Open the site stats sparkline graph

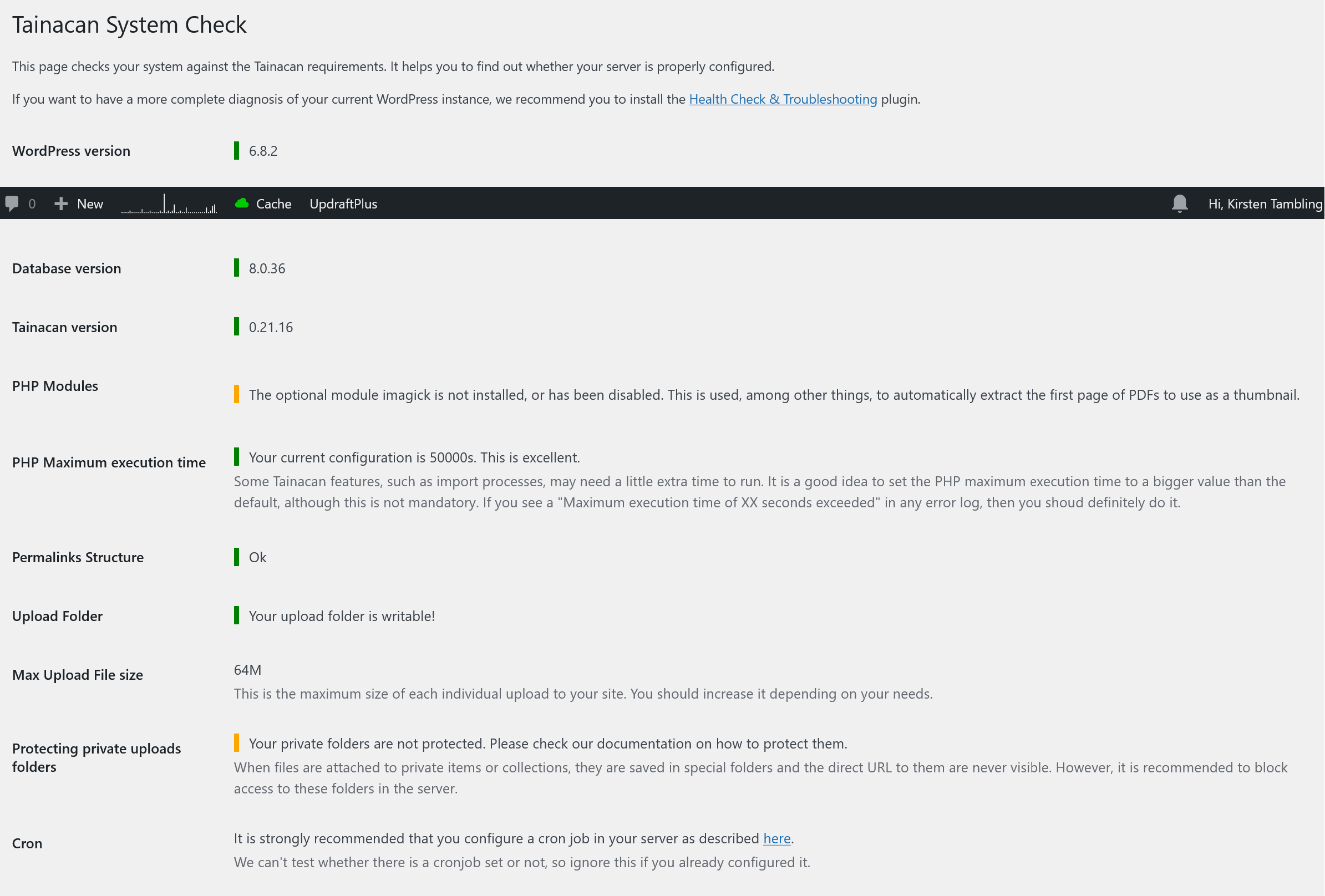point(169,204)
